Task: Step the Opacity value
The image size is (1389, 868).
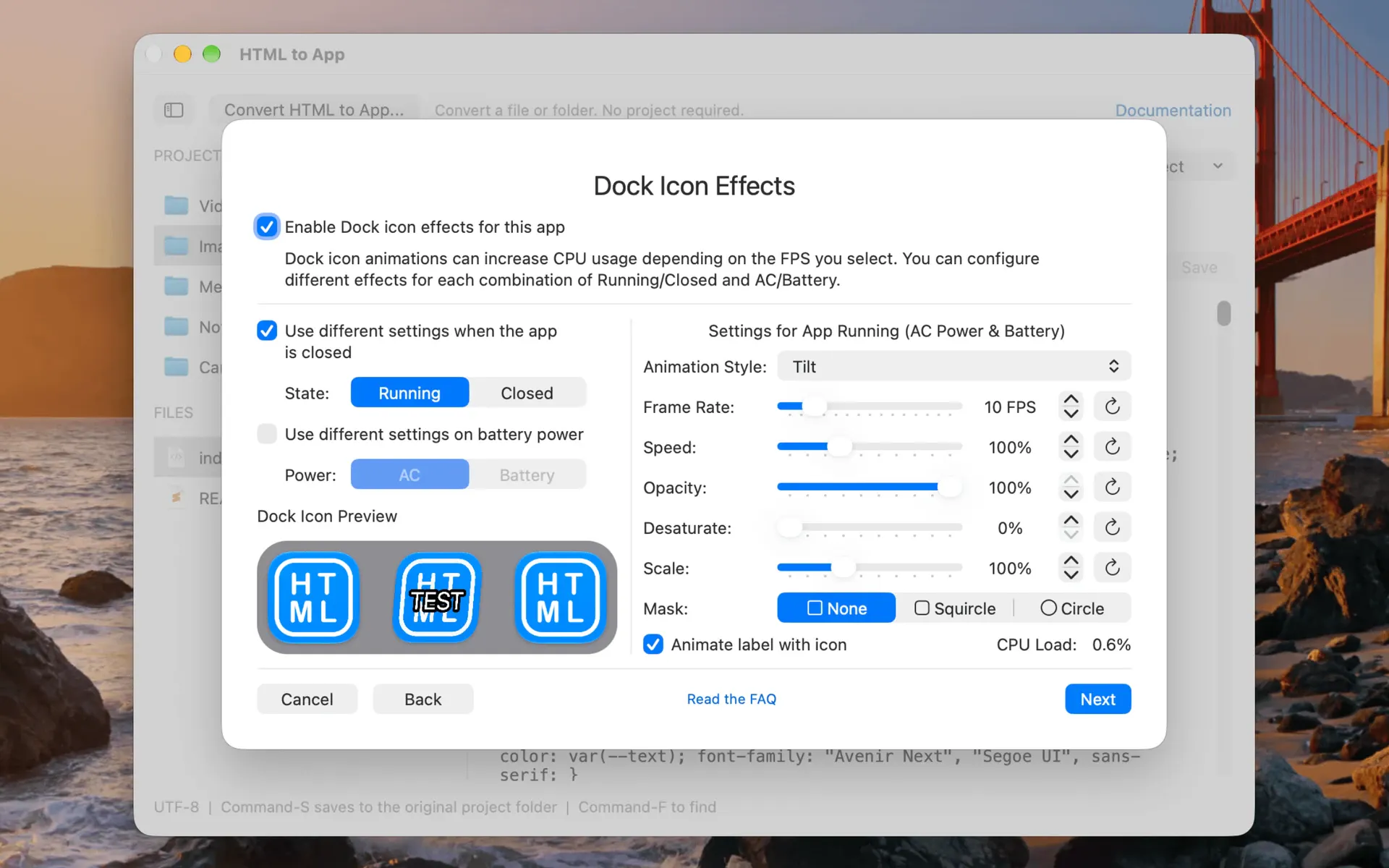Action: pos(1071,488)
